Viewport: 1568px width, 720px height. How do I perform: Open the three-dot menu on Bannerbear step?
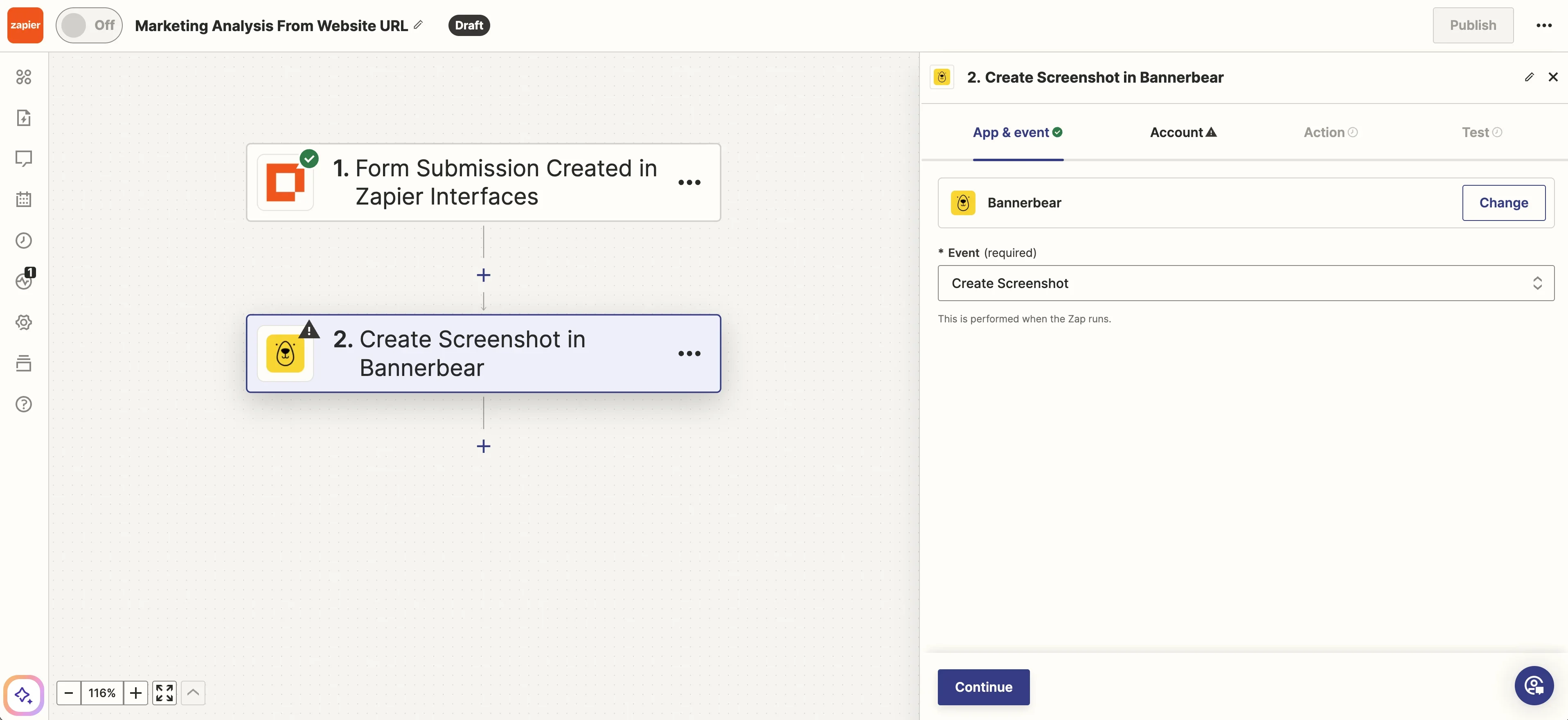689,353
